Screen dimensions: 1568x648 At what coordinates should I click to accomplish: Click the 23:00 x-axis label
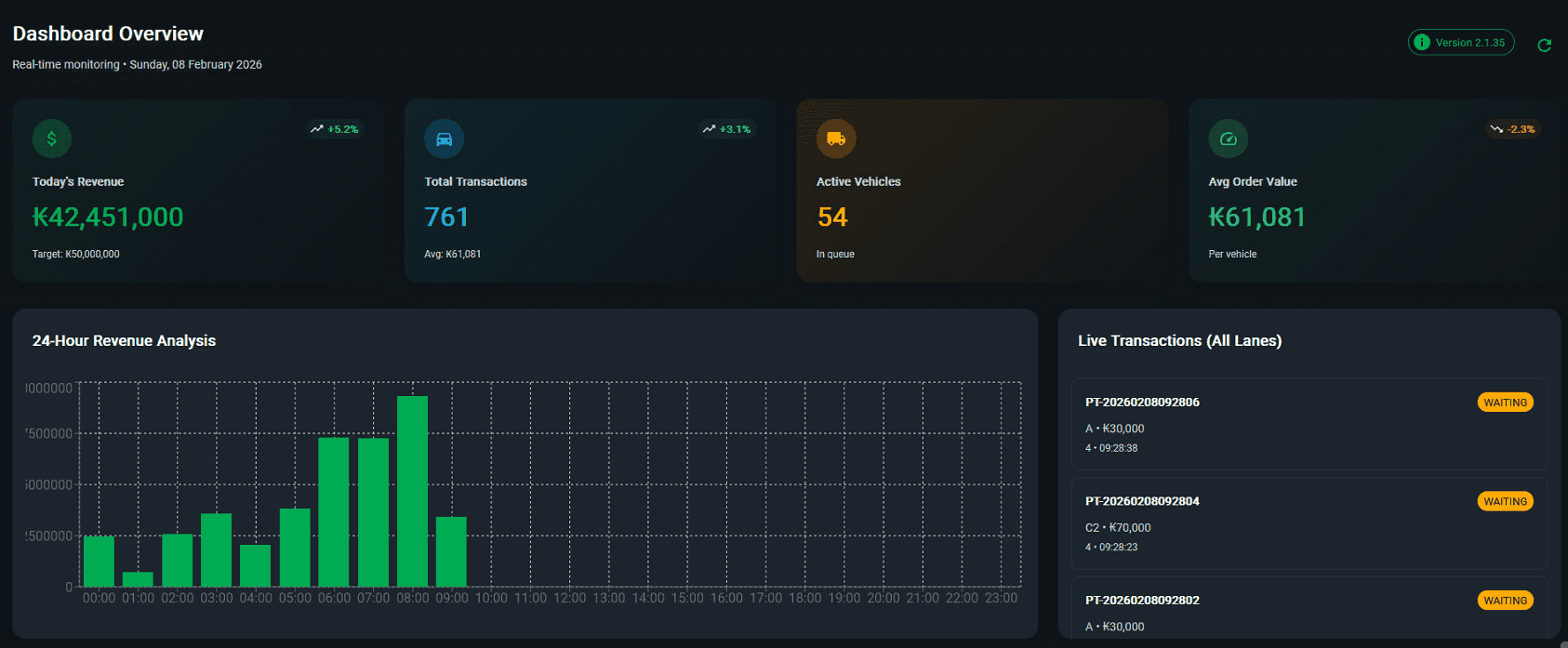tap(1001, 598)
